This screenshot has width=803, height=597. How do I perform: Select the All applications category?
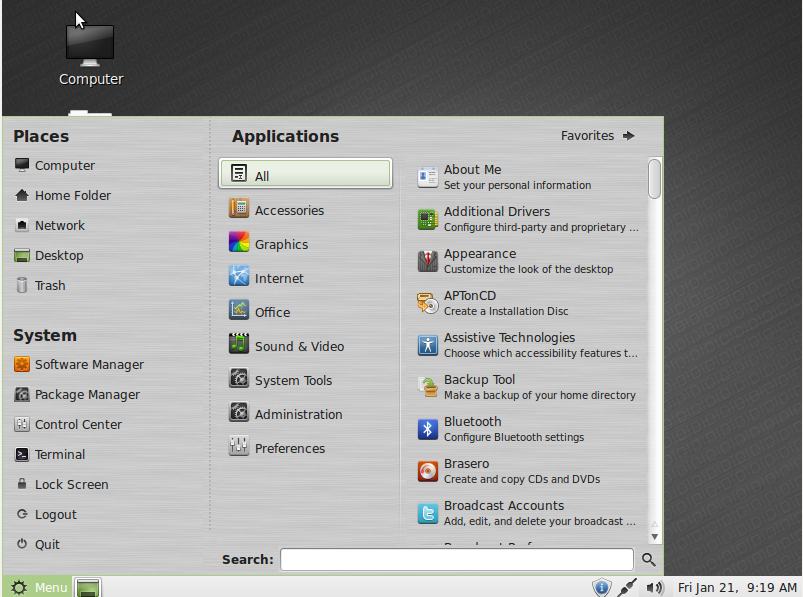coord(305,174)
